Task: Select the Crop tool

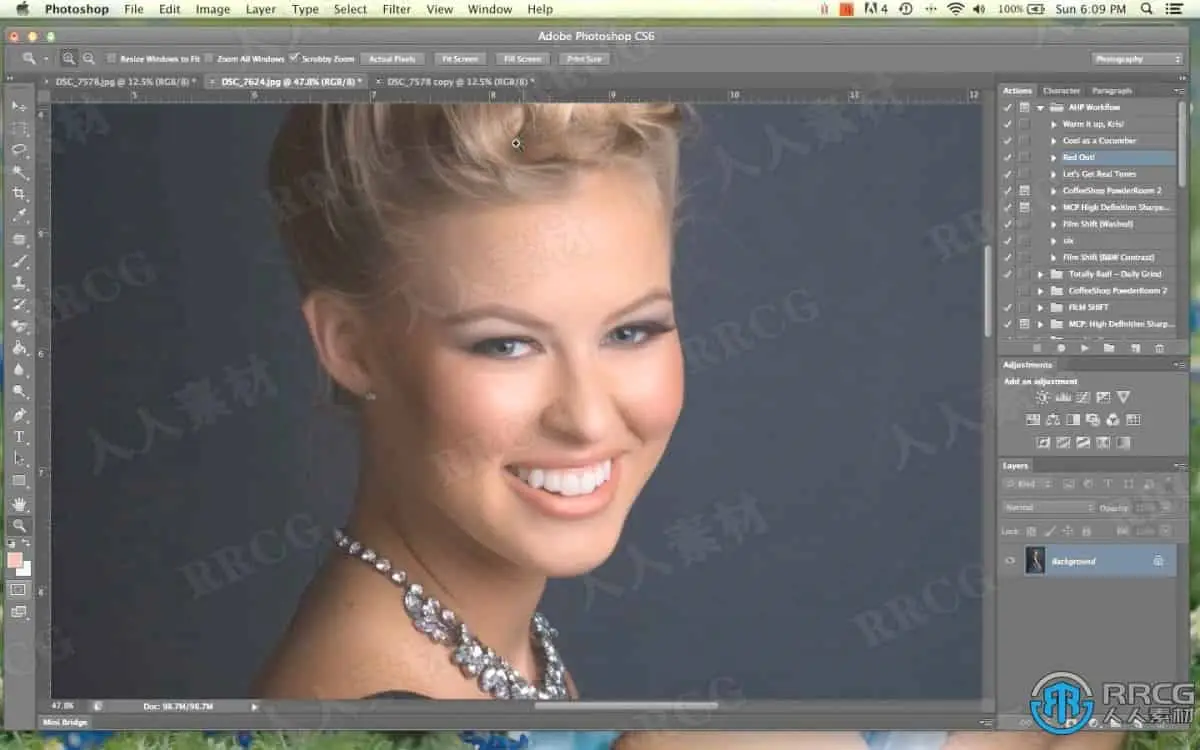Action: (19, 194)
